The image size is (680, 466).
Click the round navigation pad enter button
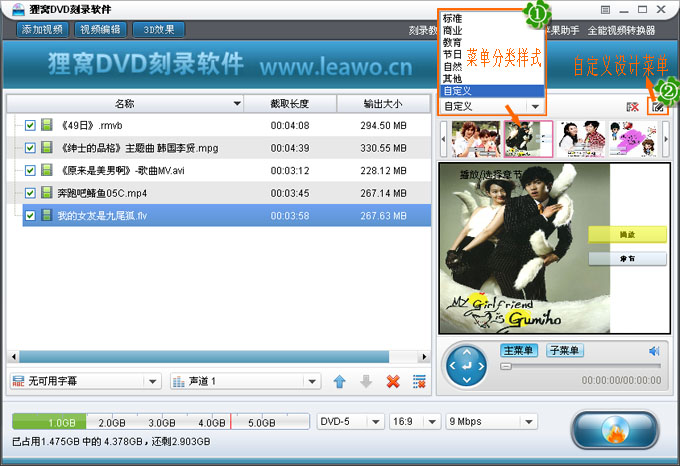(467, 366)
